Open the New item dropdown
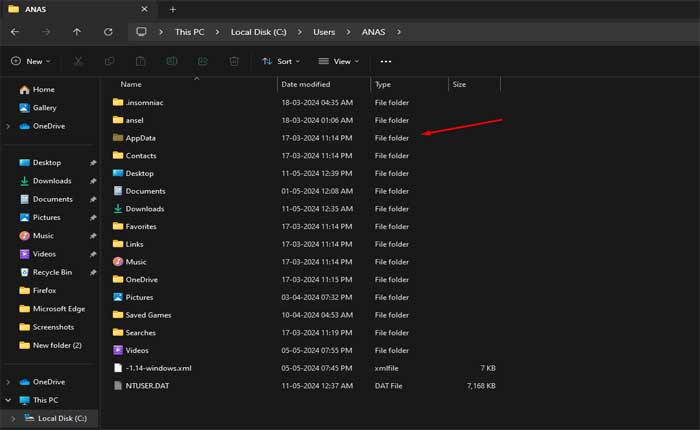 tap(28, 61)
